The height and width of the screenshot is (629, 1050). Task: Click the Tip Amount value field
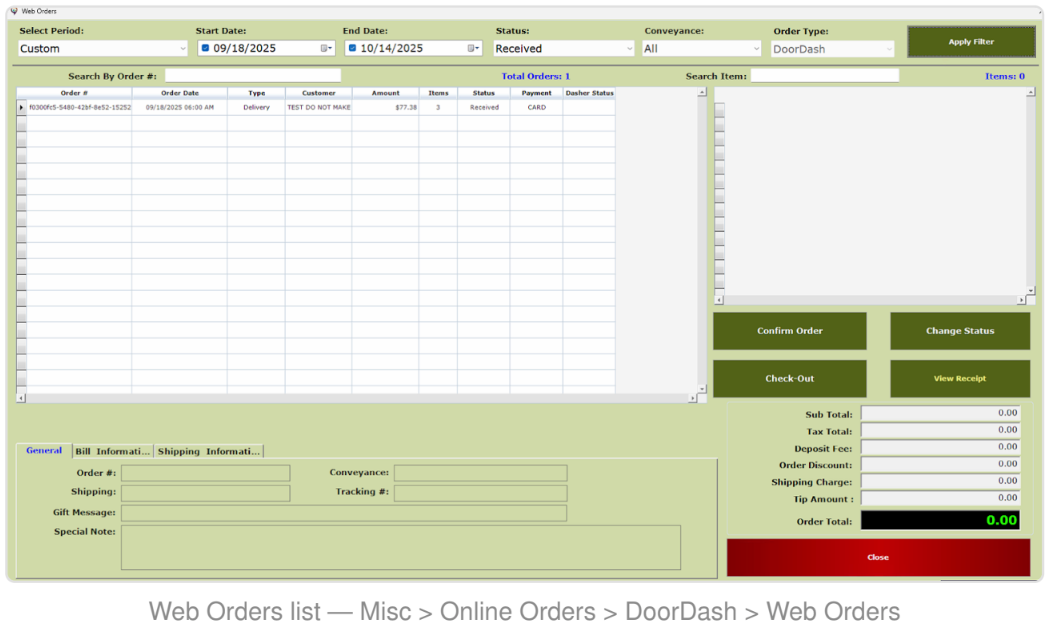point(940,498)
